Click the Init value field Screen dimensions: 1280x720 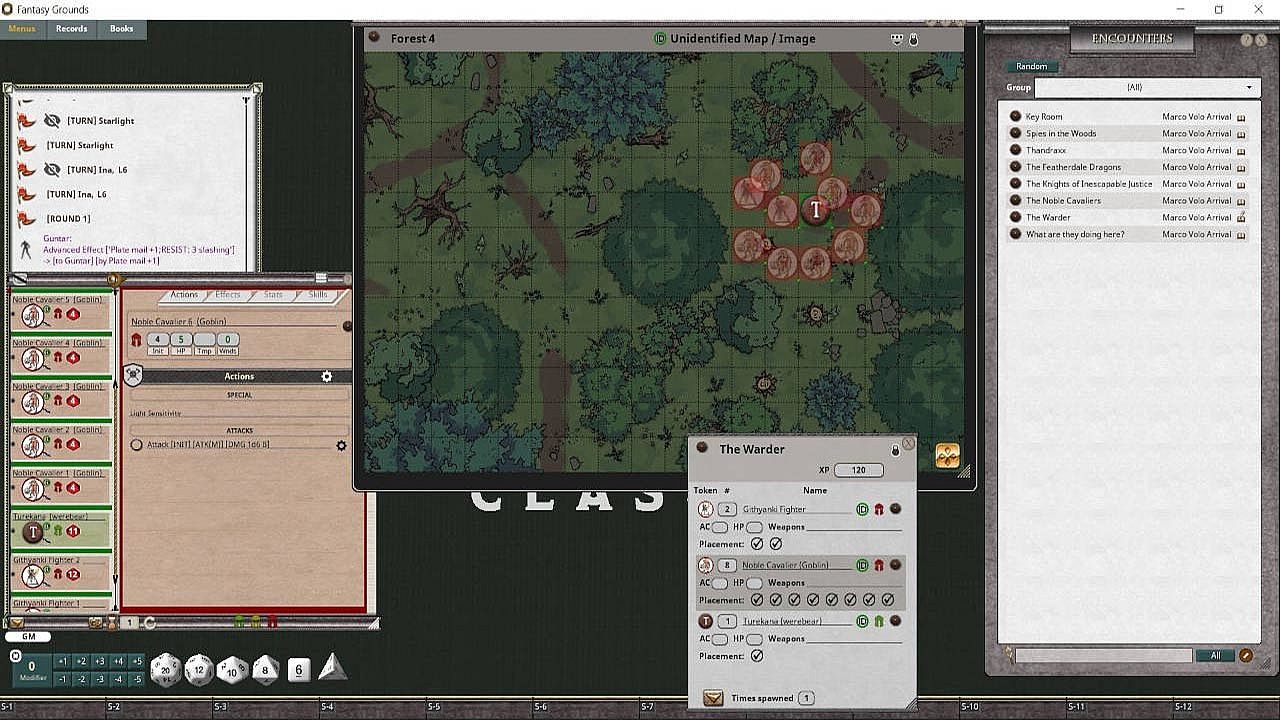(157, 340)
